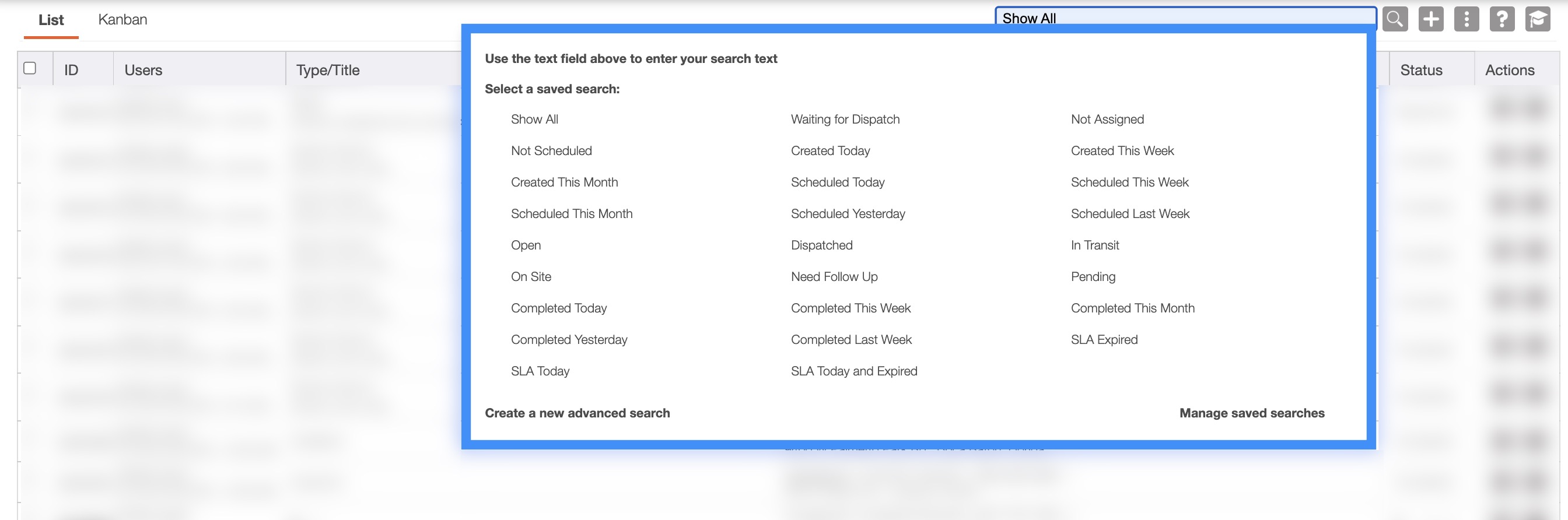Click the plus add-new icon

click(1430, 19)
